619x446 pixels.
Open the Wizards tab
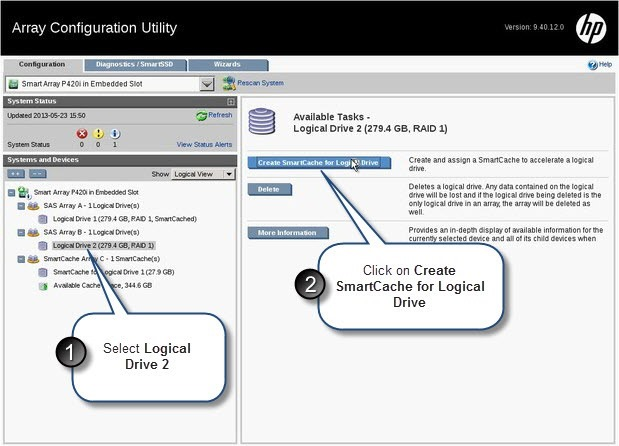coord(227,64)
